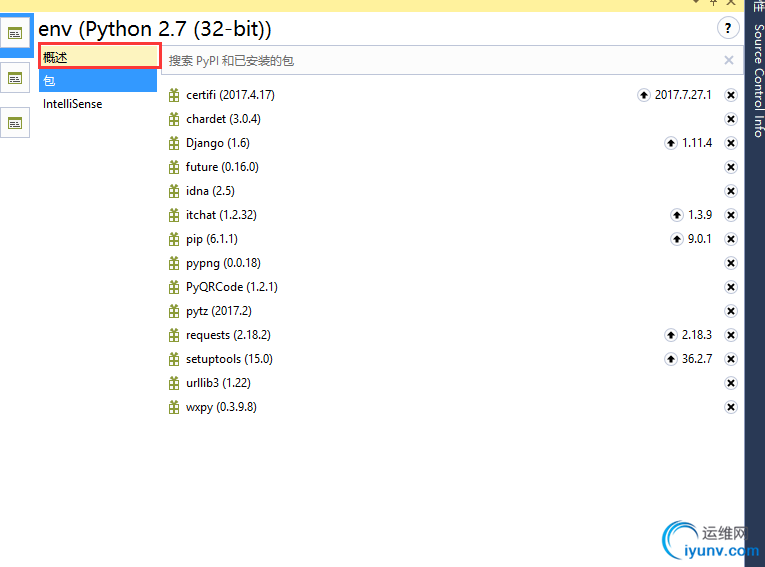The height and width of the screenshot is (567, 765).
Task: Switch to the 包 packages tab
Action: click(x=98, y=81)
